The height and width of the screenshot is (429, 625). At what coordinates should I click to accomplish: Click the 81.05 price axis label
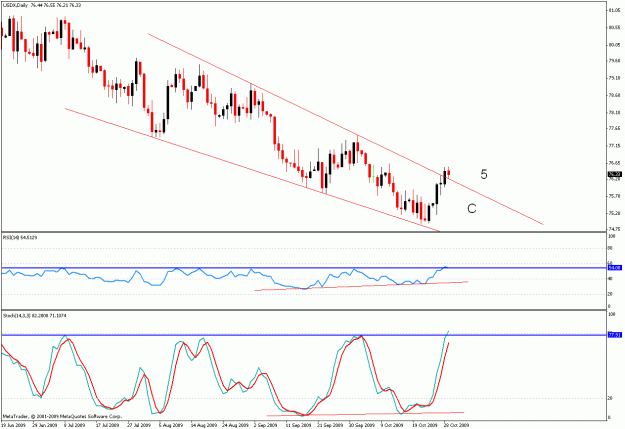(x=614, y=11)
